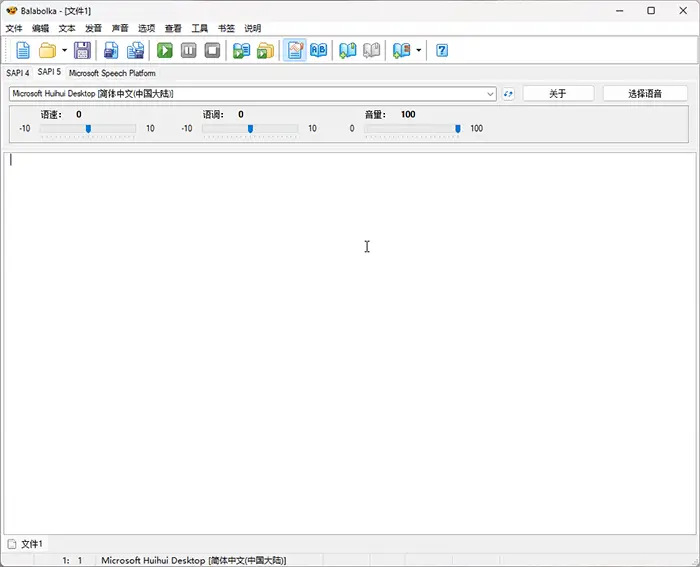Click the cursor position 1: 1 in status bar

point(72,560)
